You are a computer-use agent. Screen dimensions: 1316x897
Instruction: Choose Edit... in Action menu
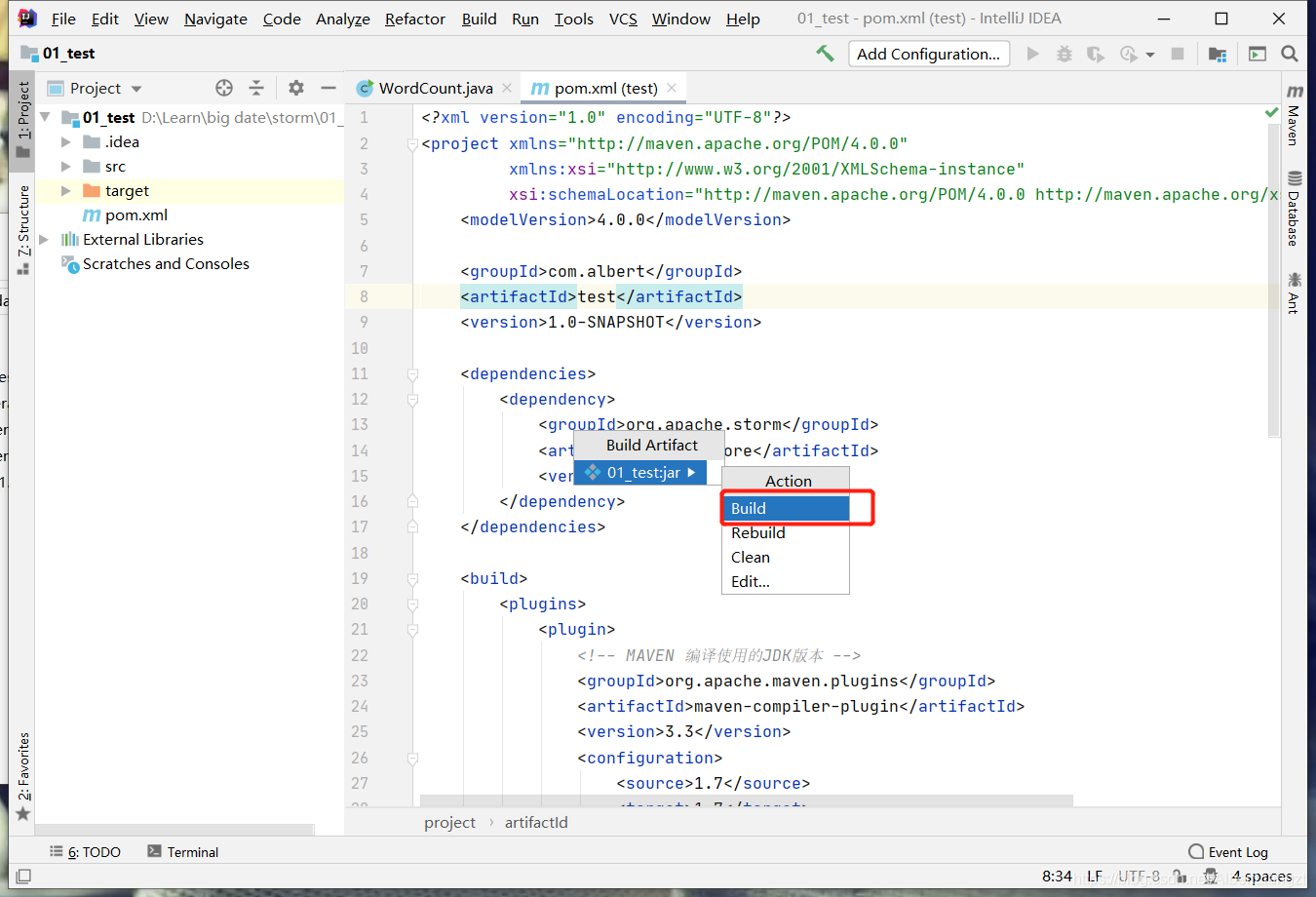(x=786, y=581)
